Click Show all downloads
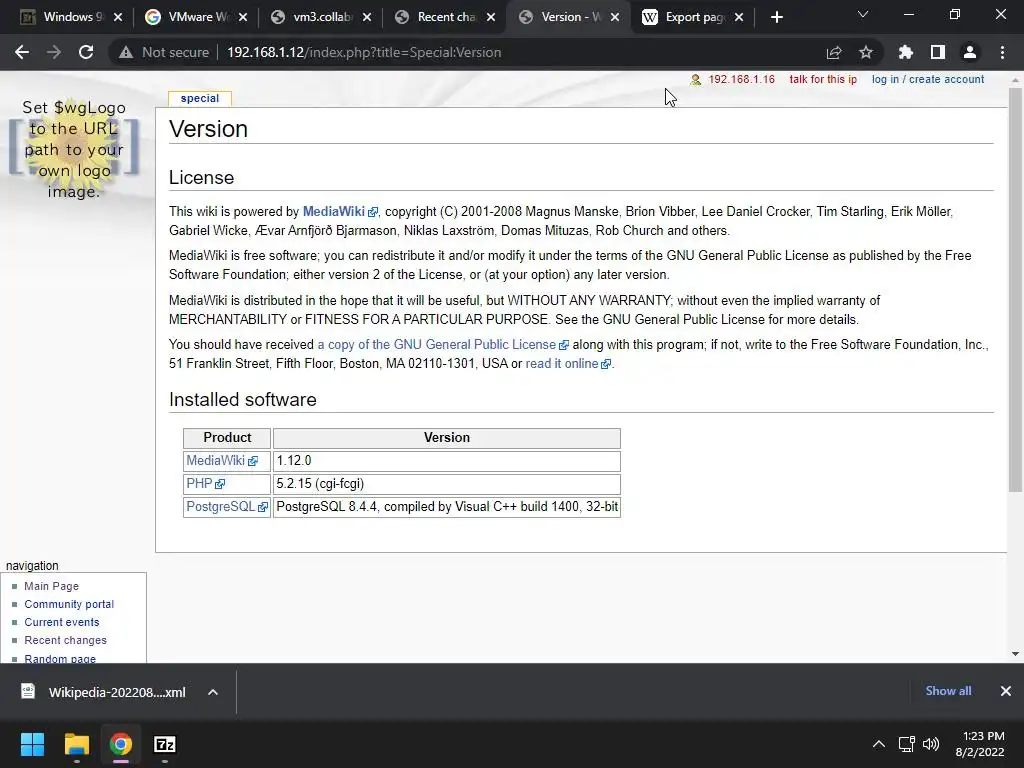Image resolution: width=1024 pixels, height=768 pixels. pos(948,691)
